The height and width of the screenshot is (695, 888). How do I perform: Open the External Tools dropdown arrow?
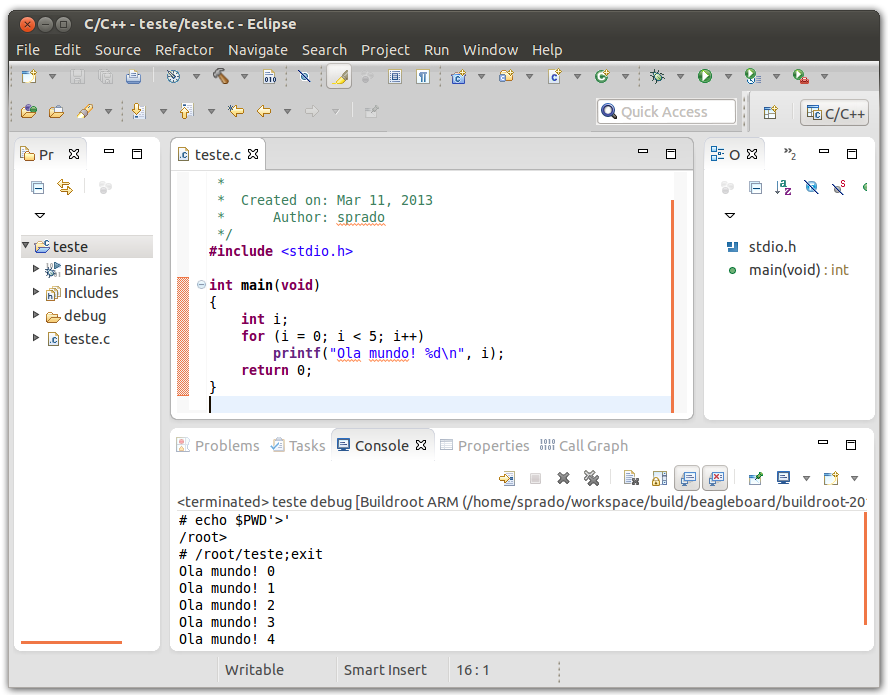[x=825, y=76]
